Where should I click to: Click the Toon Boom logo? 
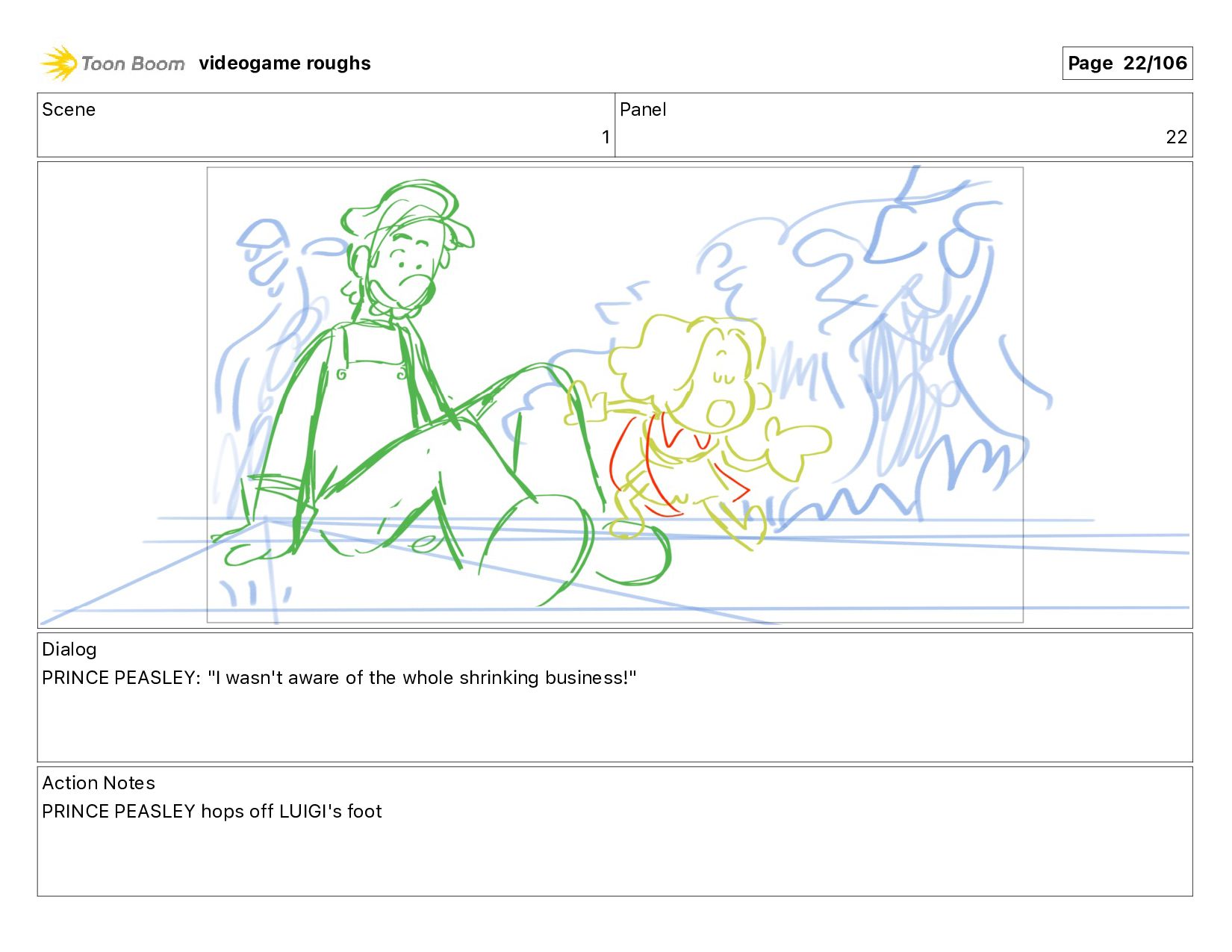tap(112, 63)
